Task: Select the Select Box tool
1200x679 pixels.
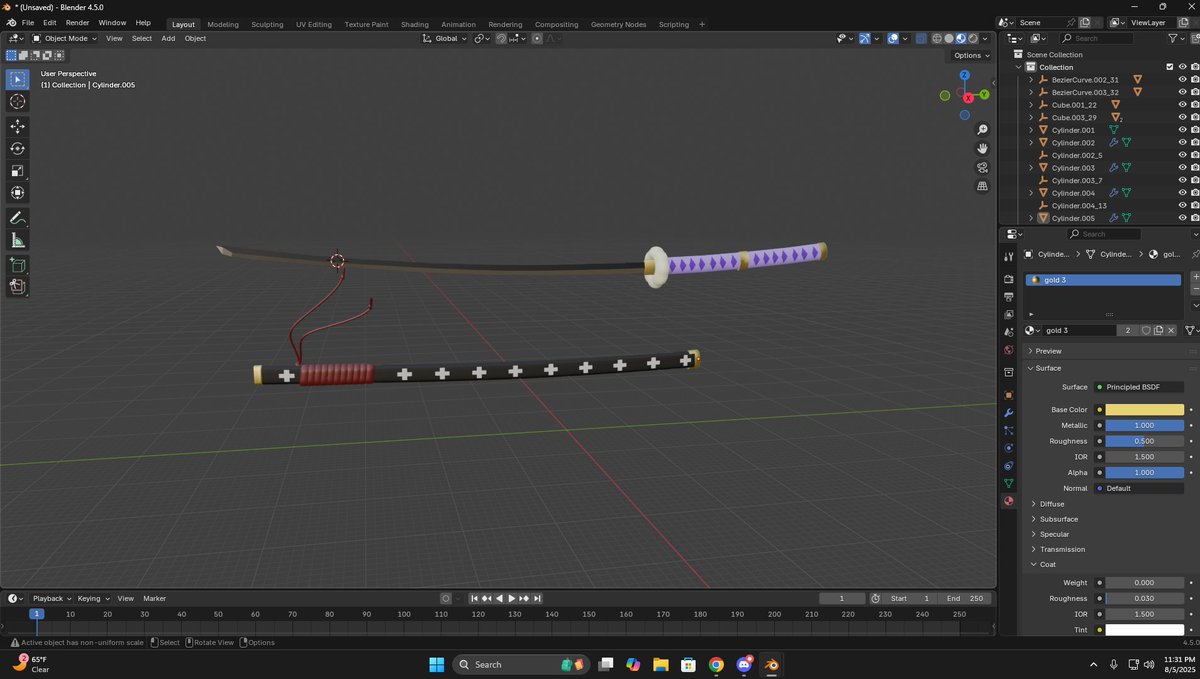Action: [18, 79]
